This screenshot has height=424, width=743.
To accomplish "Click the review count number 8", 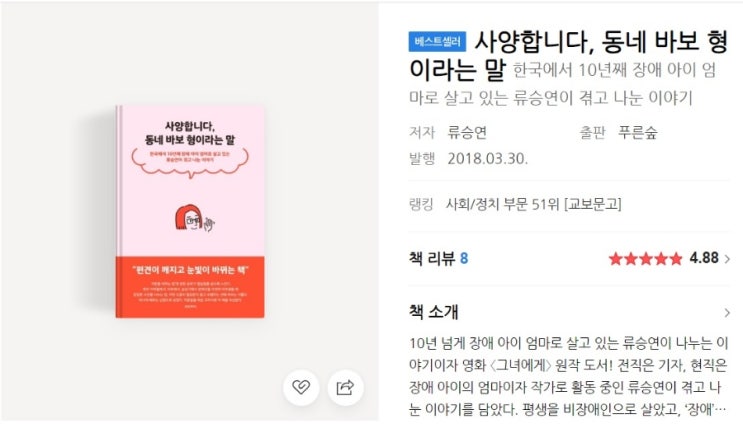I will pos(464,258).
